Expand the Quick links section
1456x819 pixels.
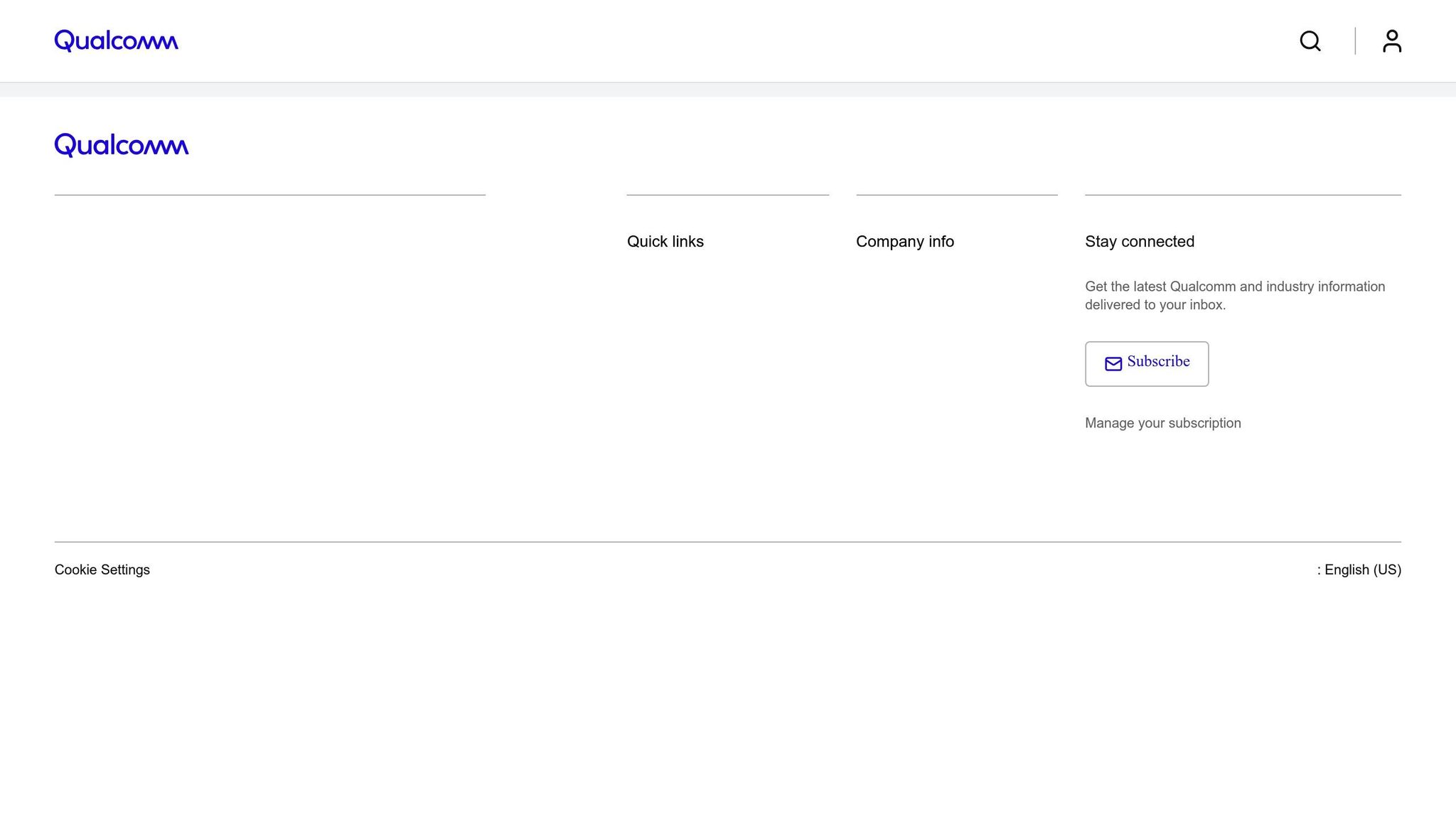665,242
